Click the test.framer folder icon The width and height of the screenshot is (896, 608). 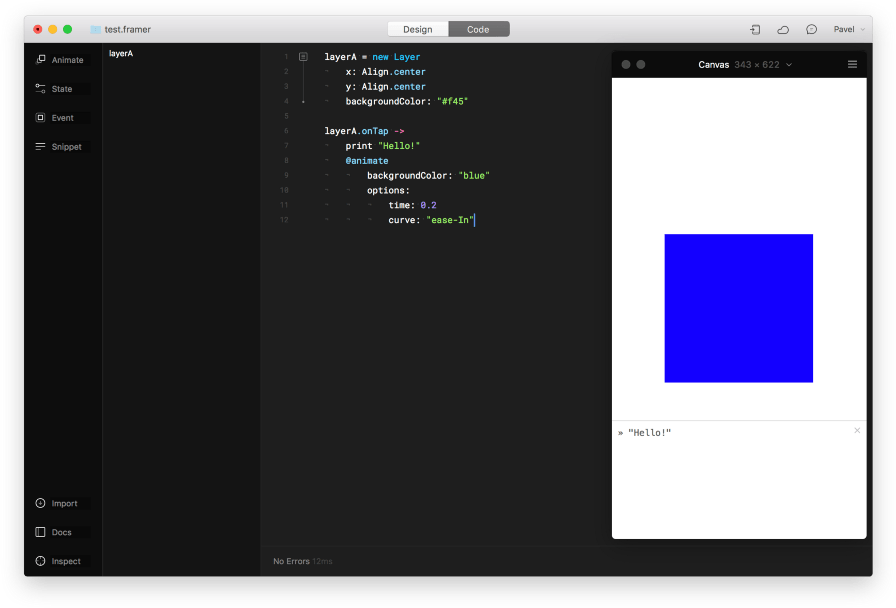tap(95, 29)
